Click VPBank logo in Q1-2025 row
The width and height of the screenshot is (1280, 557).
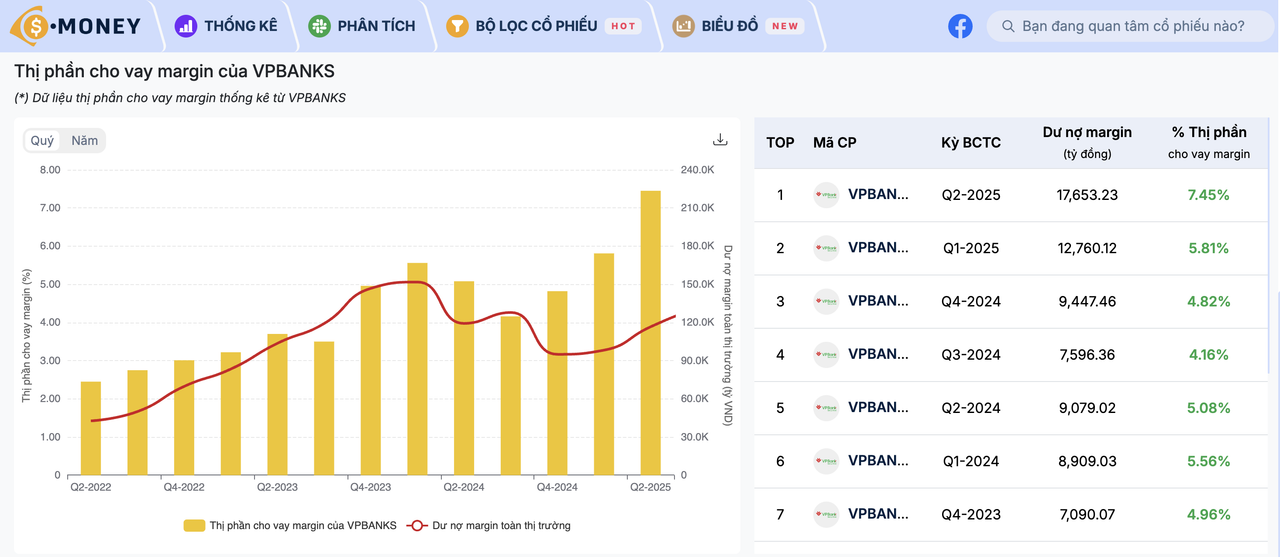[x=826, y=248]
